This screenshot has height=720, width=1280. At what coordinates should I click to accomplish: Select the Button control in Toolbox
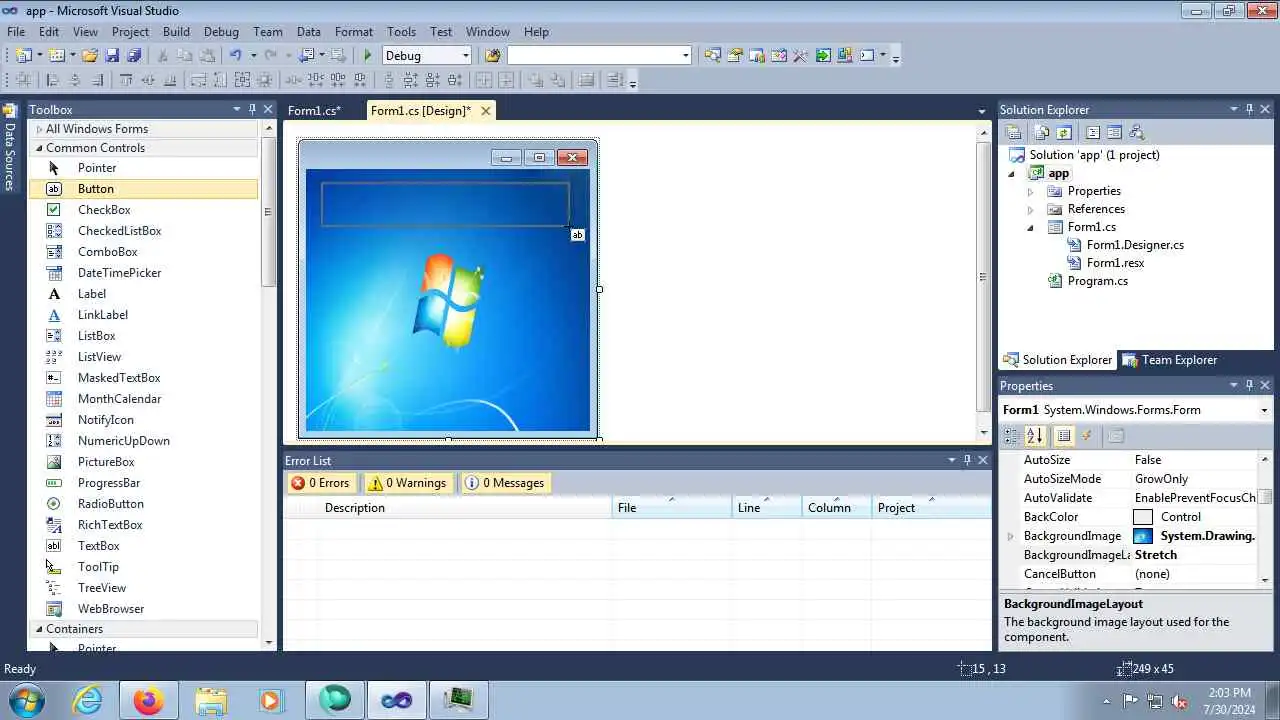pos(144,189)
